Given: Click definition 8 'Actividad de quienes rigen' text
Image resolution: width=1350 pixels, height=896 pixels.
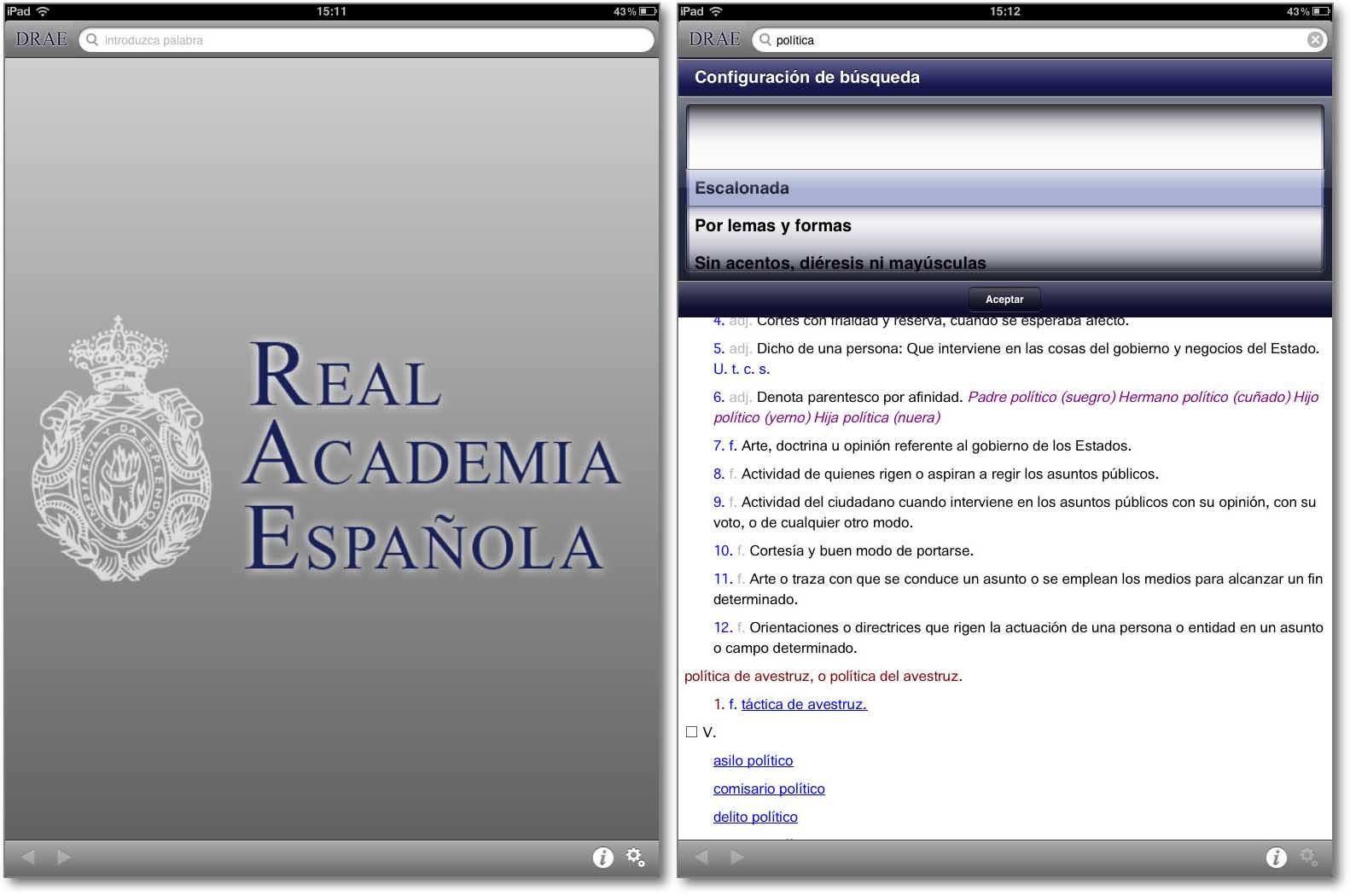Looking at the screenshot, I should pyautogui.click(x=950, y=474).
